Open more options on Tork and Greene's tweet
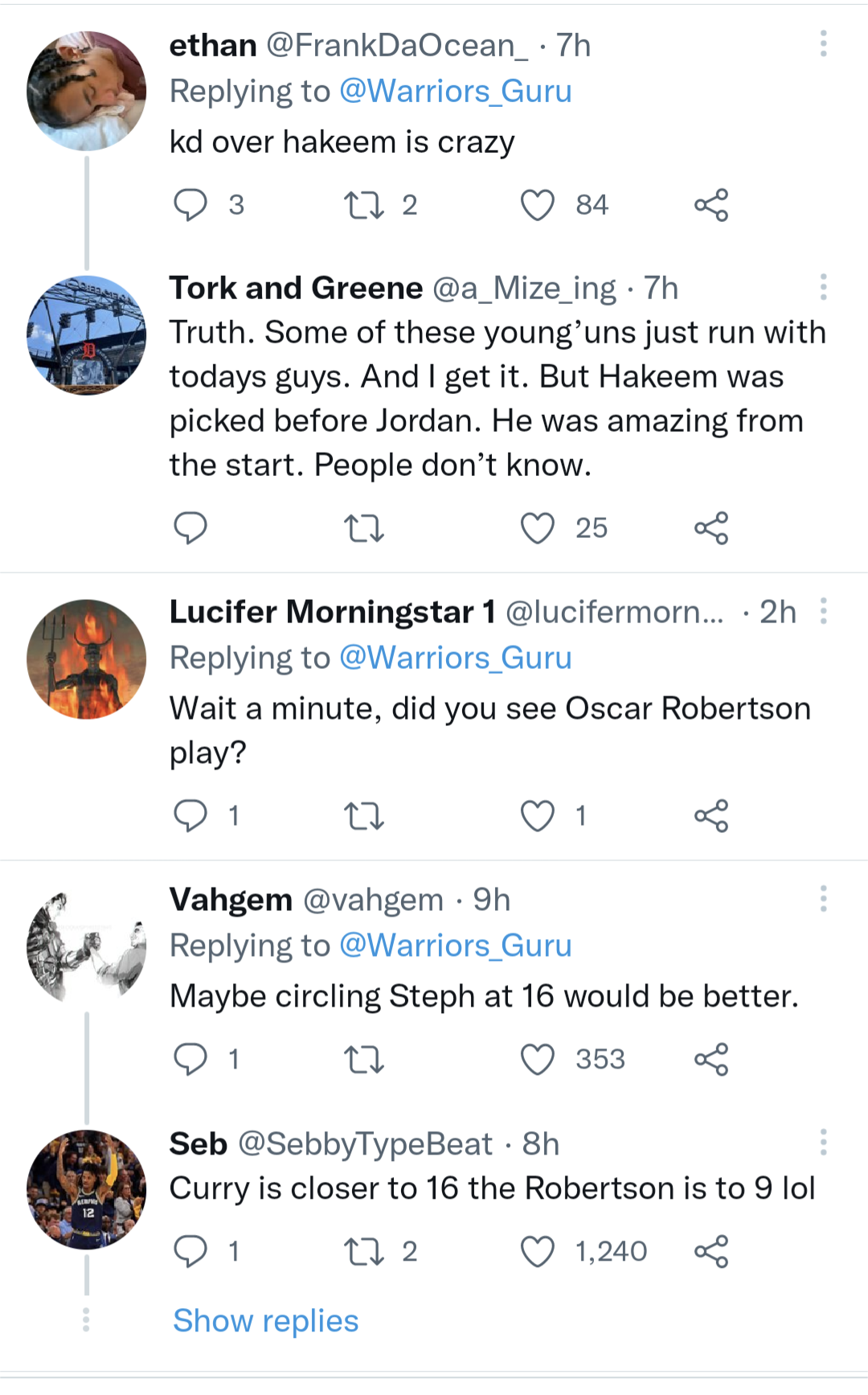 coord(823,287)
